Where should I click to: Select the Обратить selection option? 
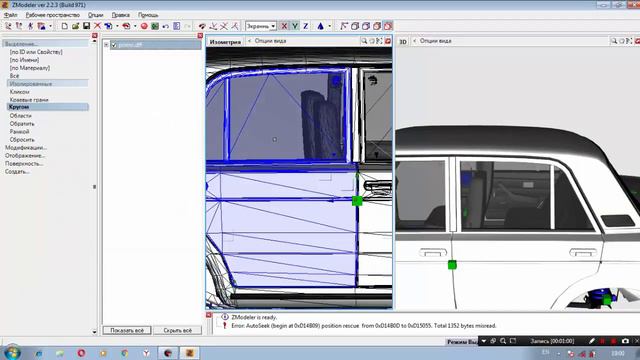click(x=22, y=124)
